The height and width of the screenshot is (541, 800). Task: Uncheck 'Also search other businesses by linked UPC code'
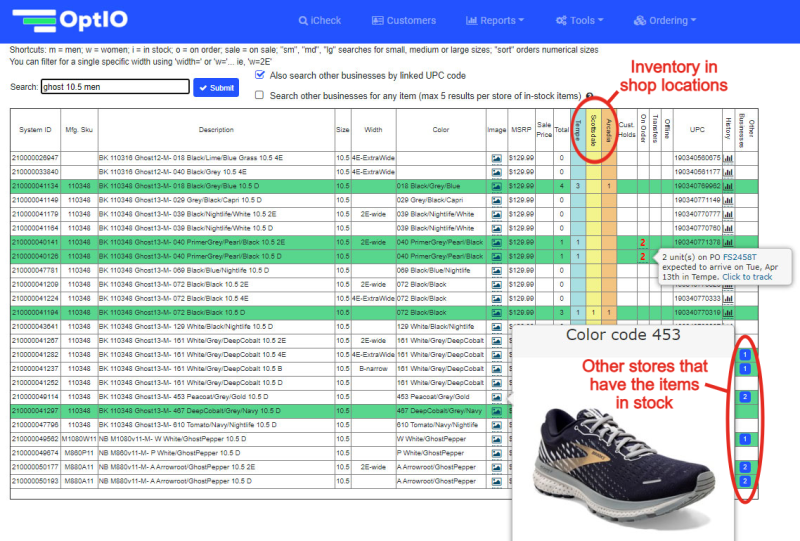click(260, 75)
